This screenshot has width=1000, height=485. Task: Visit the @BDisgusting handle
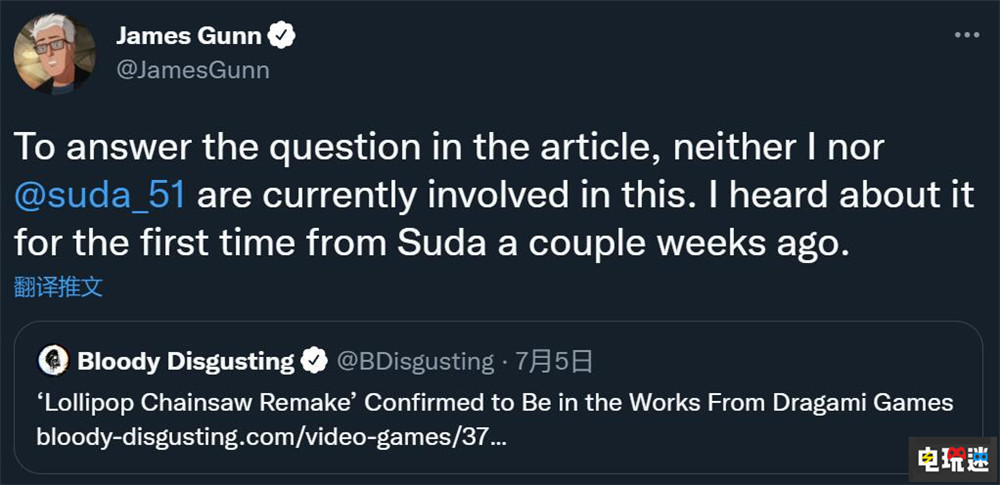[x=416, y=360]
